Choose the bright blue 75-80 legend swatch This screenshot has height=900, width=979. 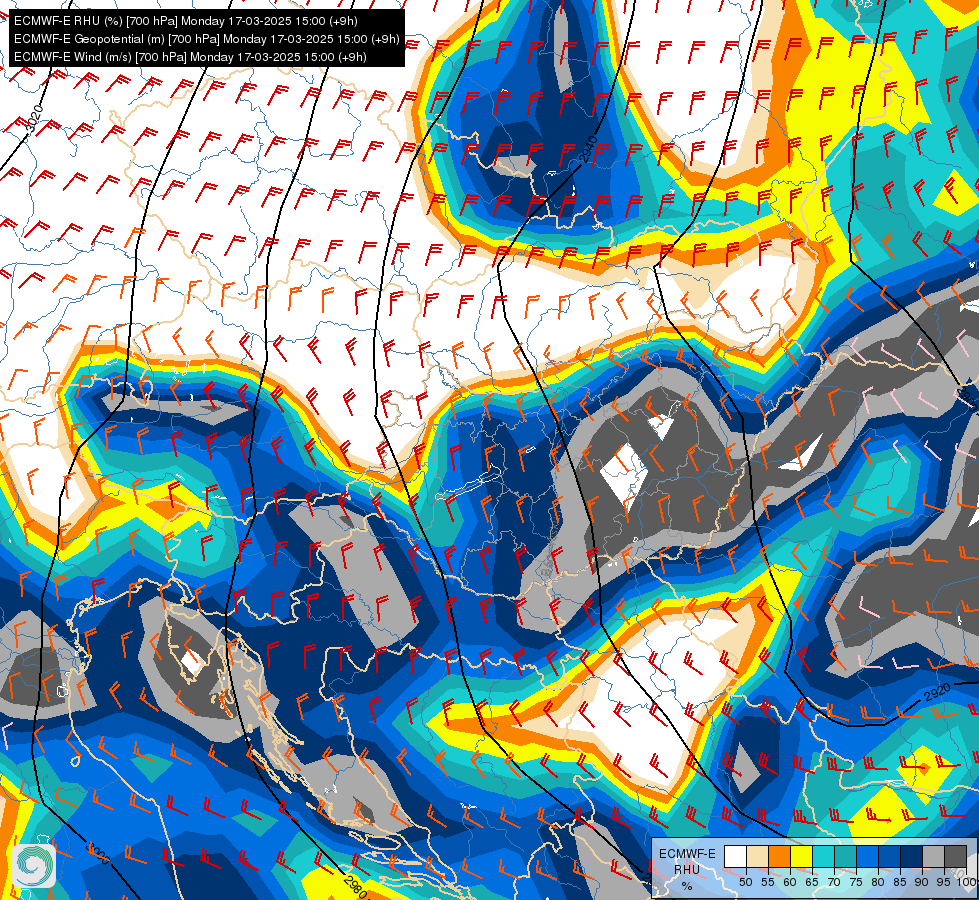pyautogui.click(x=868, y=856)
